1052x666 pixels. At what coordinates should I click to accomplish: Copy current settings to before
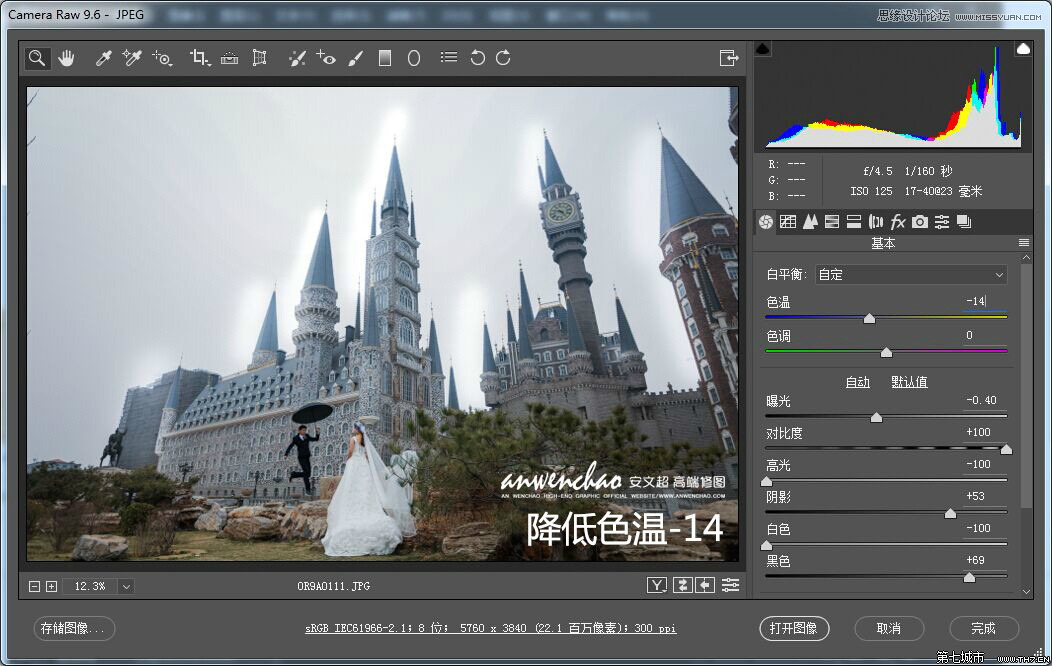click(x=705, y=586)
